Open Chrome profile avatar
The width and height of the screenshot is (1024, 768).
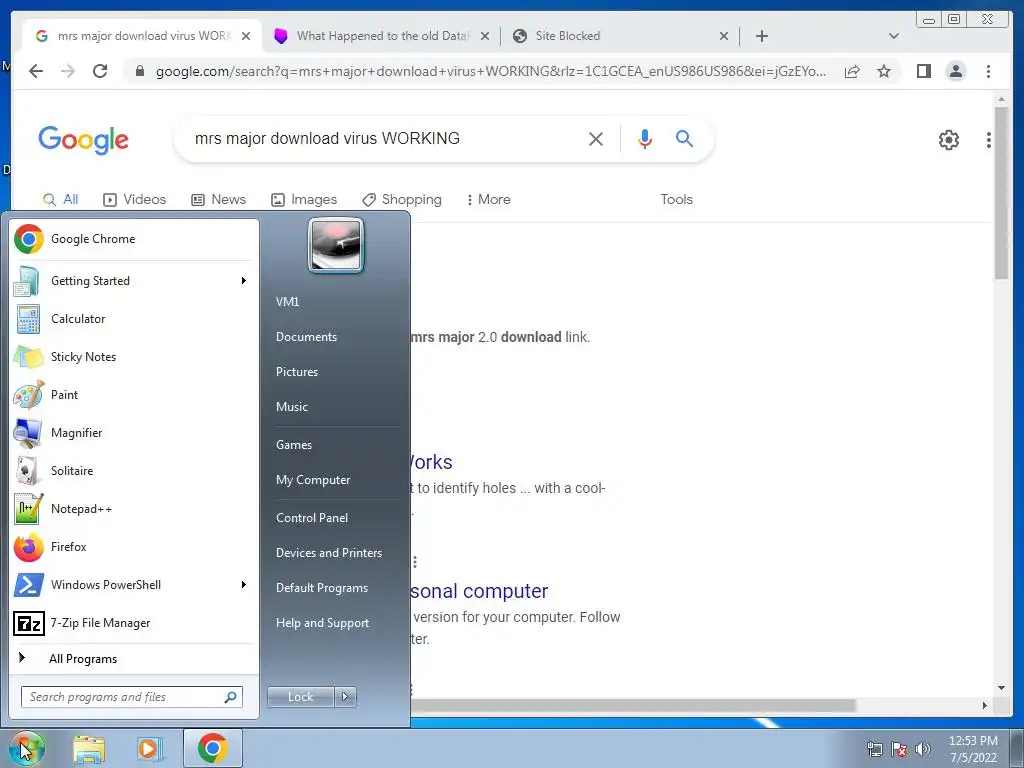[x=955, y=71]
